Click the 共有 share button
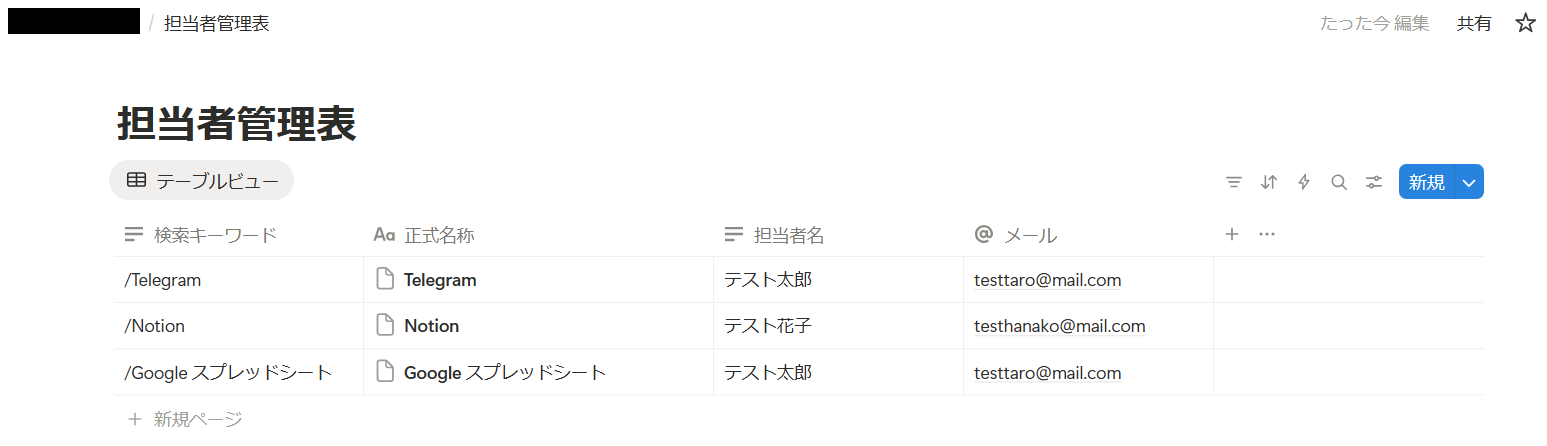Image resolution: width=1547 pixels, height=446 pixels. pyautogui.click(x=1474, y=23)
